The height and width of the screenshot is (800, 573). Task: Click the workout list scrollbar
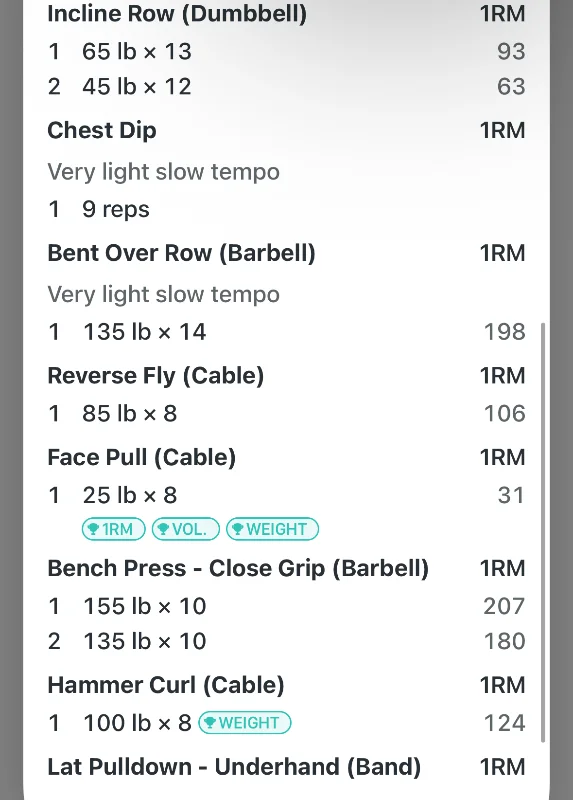tap(543, 532)
